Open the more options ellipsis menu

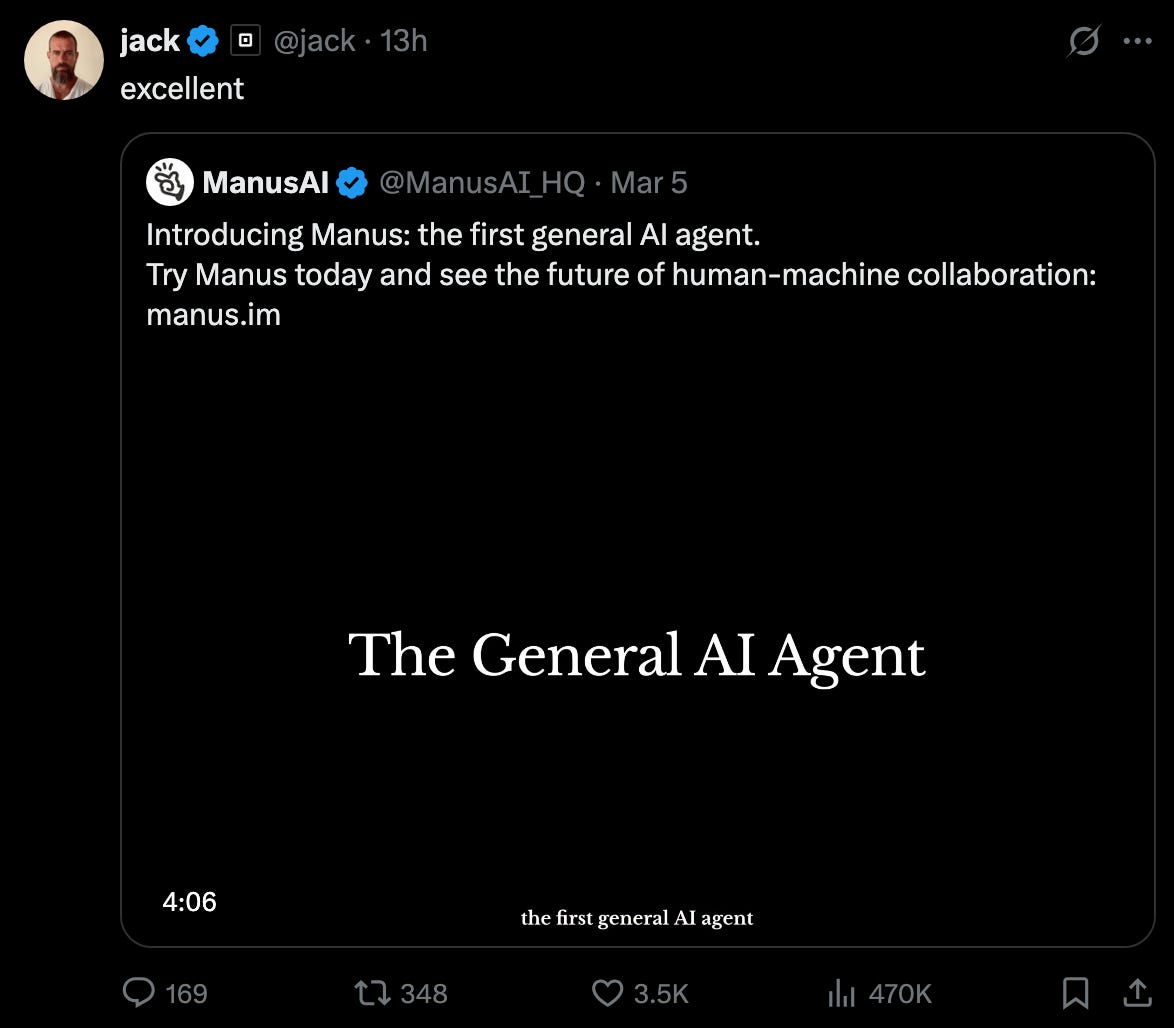(x=1137, y=40)
